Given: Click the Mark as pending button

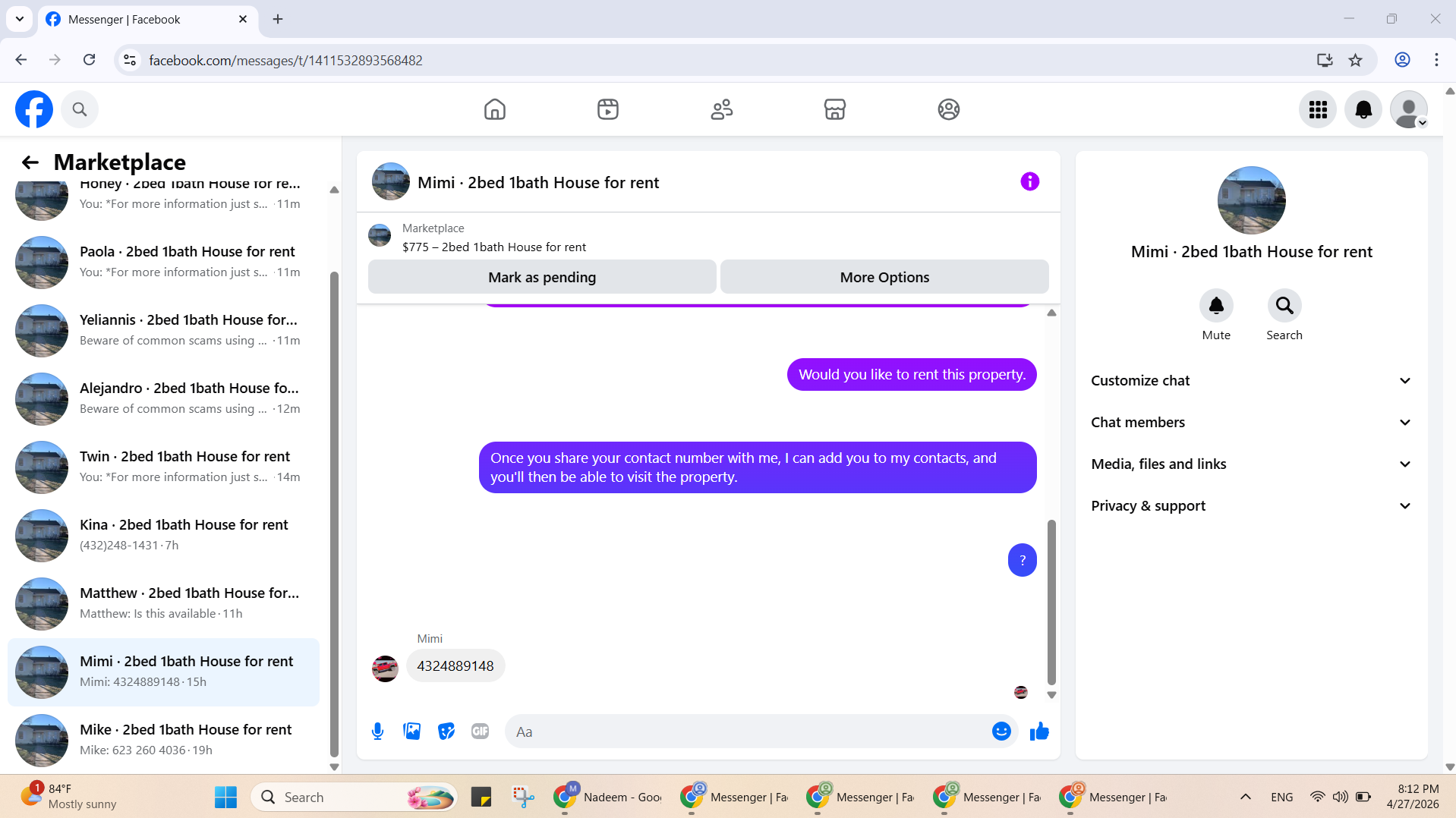Looking at the screenshot, I should pyautogui.click(x=542, y=277).
